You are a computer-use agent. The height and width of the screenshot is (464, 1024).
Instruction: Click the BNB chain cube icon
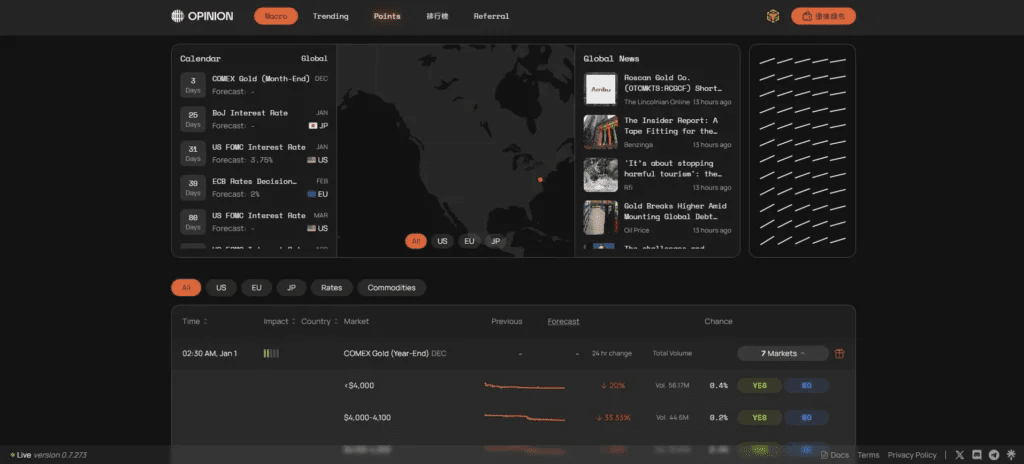pos(773,16)
